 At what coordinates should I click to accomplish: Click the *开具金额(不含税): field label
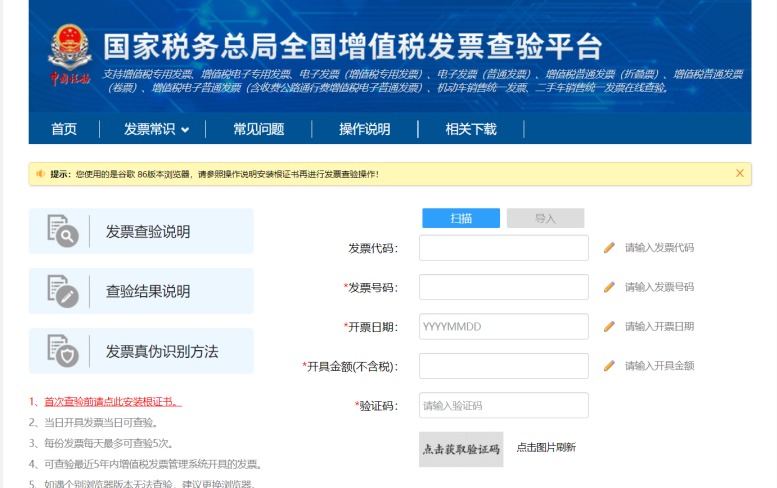click(350, 367)
